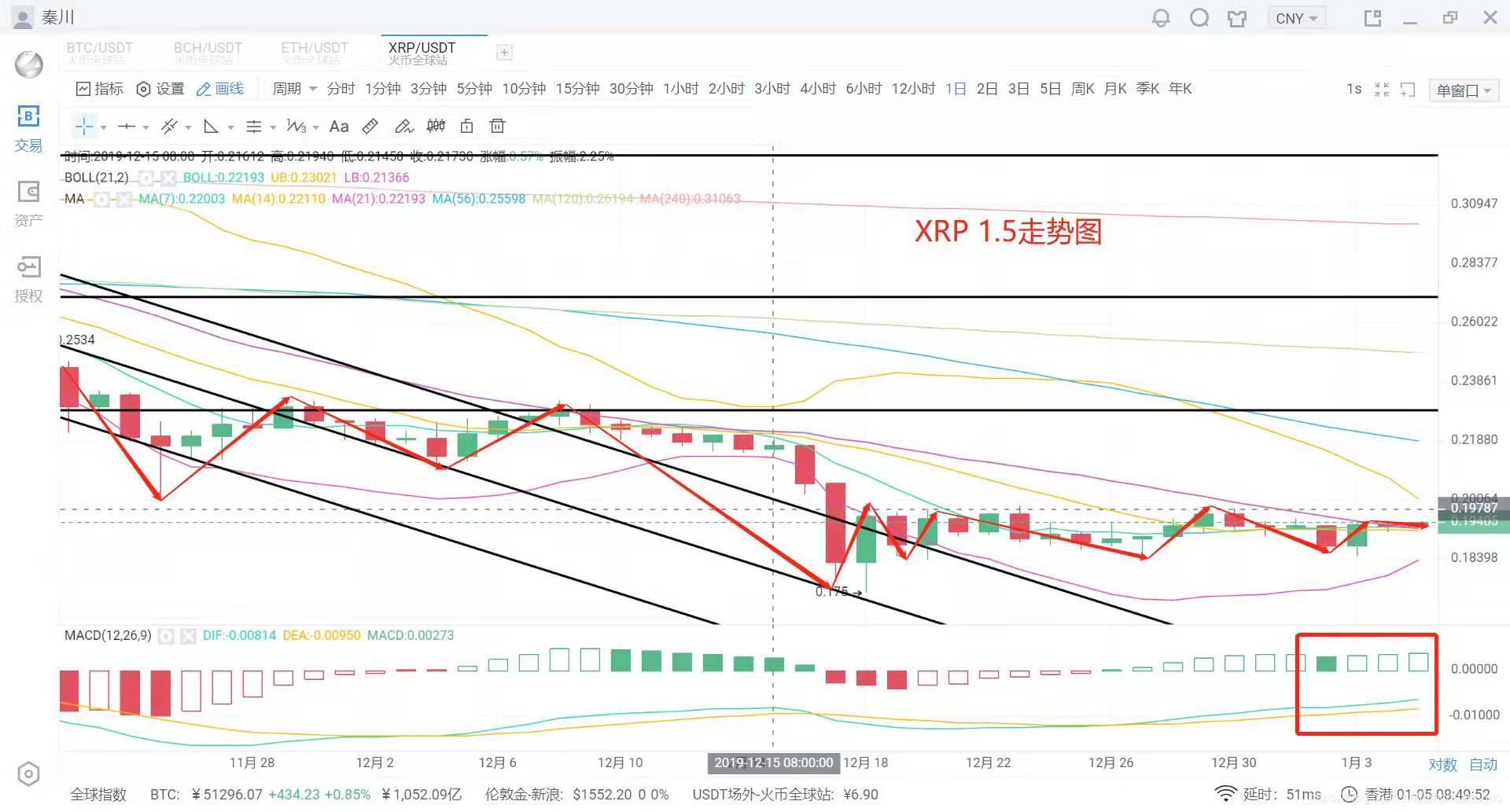Image resolution: width=1510 pixels, height=812 pixels.
Task: Open the 授权 authorization sidebar section
Action: (28, 279)
